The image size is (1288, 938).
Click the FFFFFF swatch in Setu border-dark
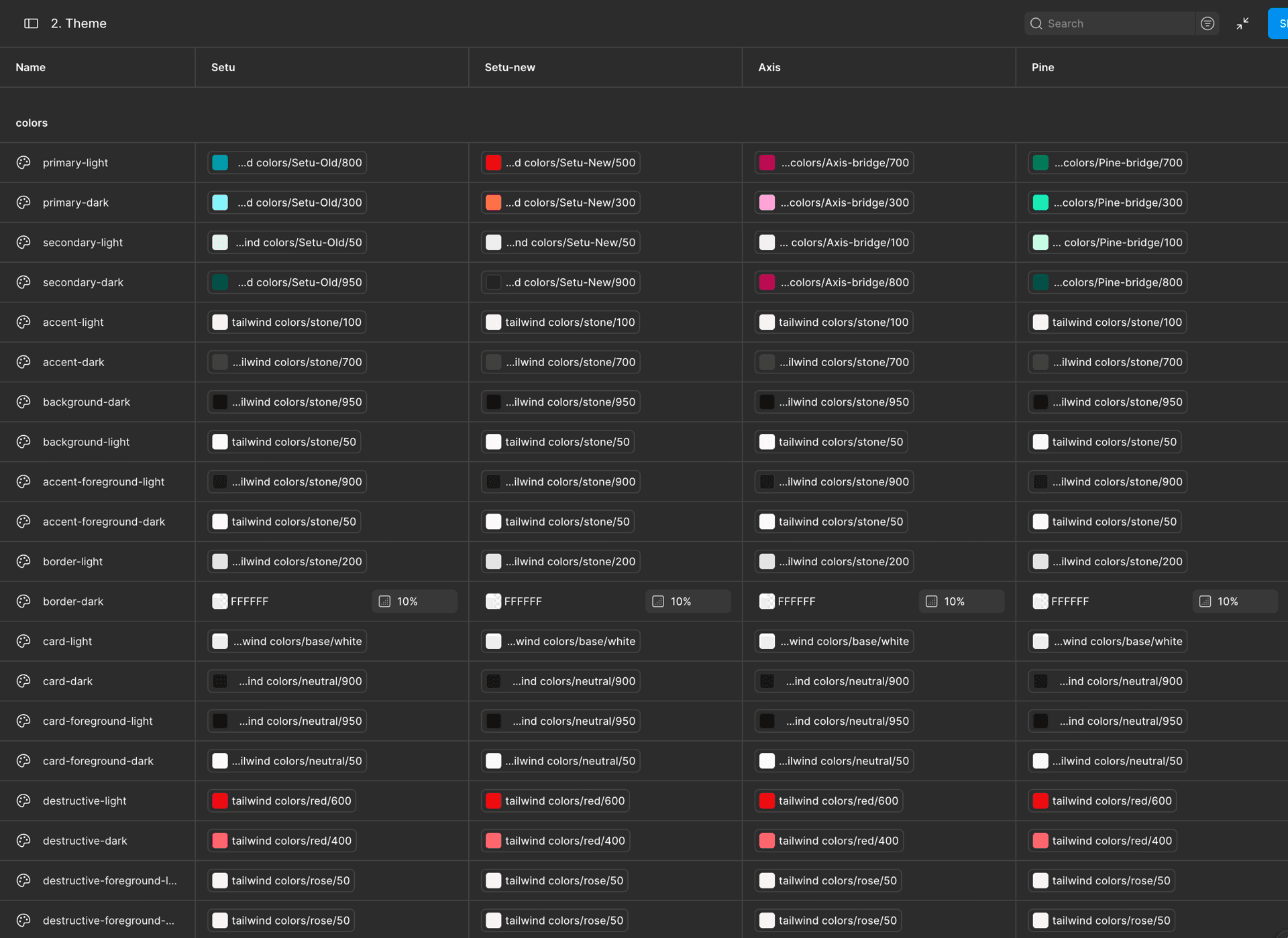tap(219, 601)
